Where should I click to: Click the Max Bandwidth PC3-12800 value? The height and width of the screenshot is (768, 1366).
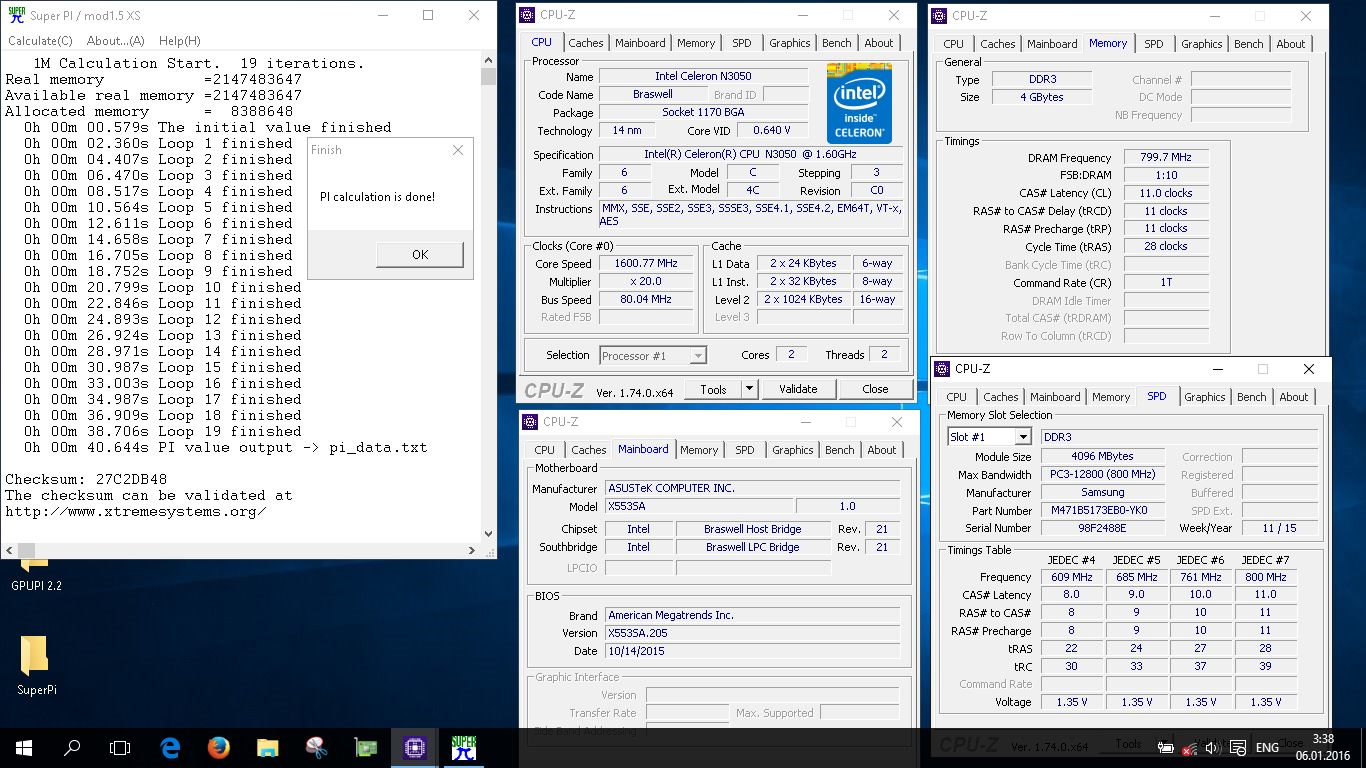pos(1102,475)
